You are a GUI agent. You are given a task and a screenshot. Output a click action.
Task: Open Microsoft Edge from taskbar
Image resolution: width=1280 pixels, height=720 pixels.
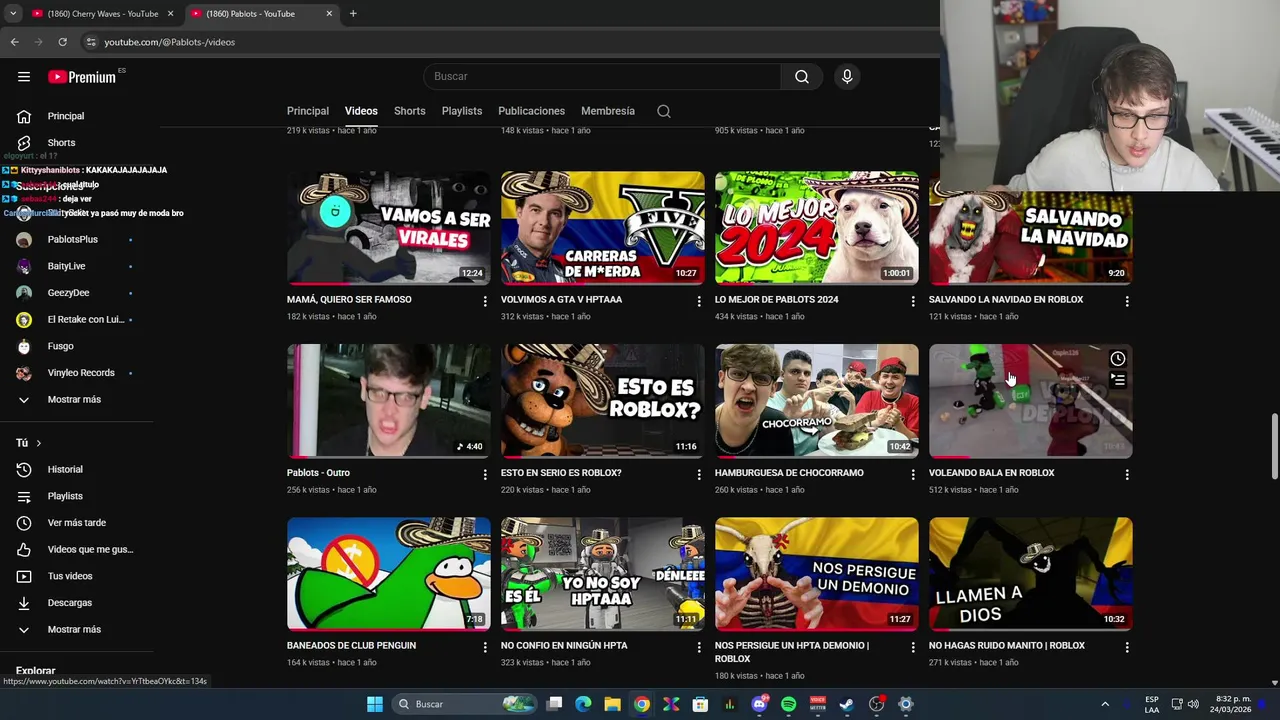coord(583,704)
